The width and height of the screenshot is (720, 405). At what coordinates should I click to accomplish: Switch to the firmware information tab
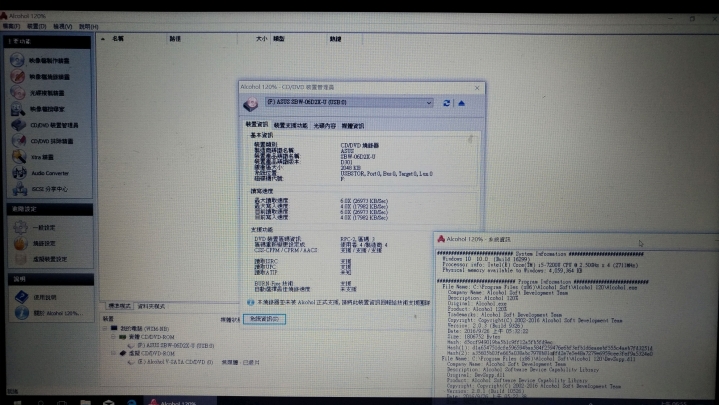pos(353,125)
